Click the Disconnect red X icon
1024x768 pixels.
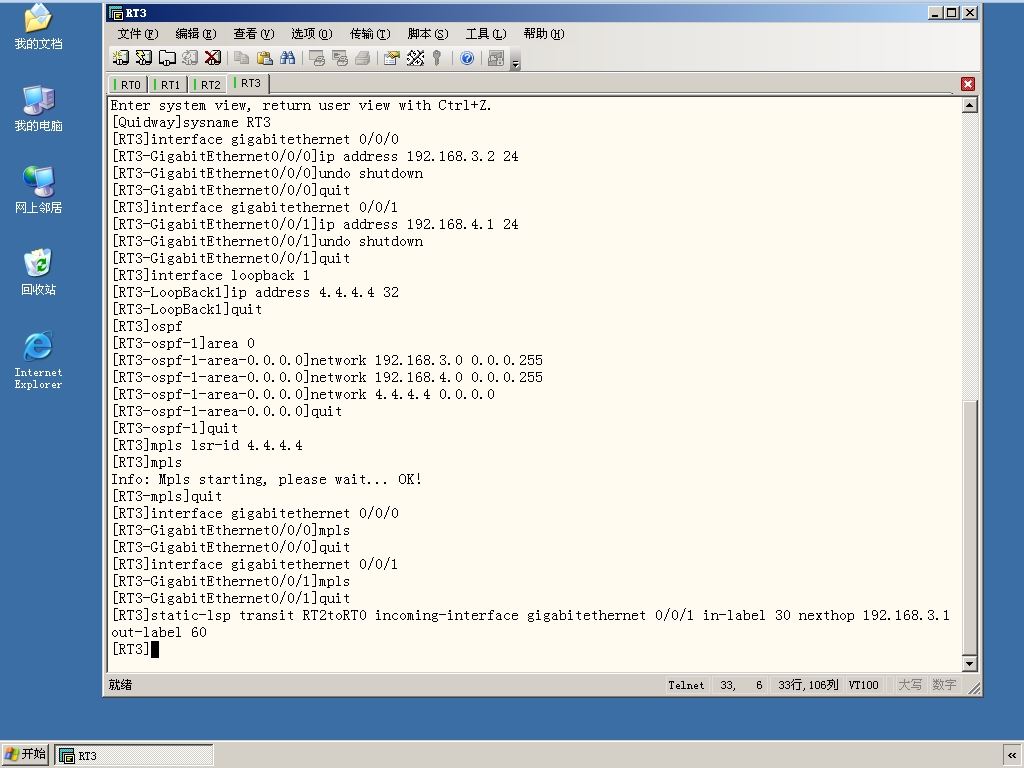(x=213, y=58)
